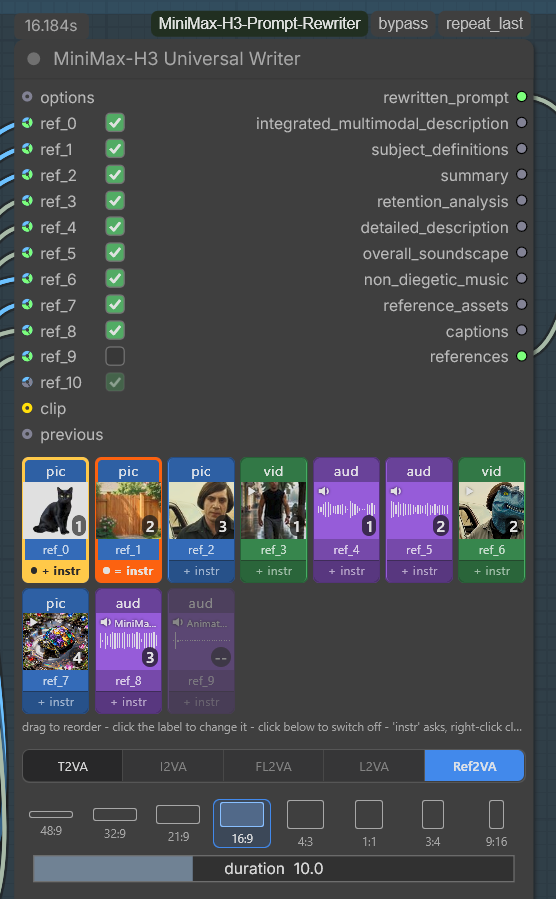Adjust the duration 10.0 slider
The image size is (556, 899).
click(273, 869)
